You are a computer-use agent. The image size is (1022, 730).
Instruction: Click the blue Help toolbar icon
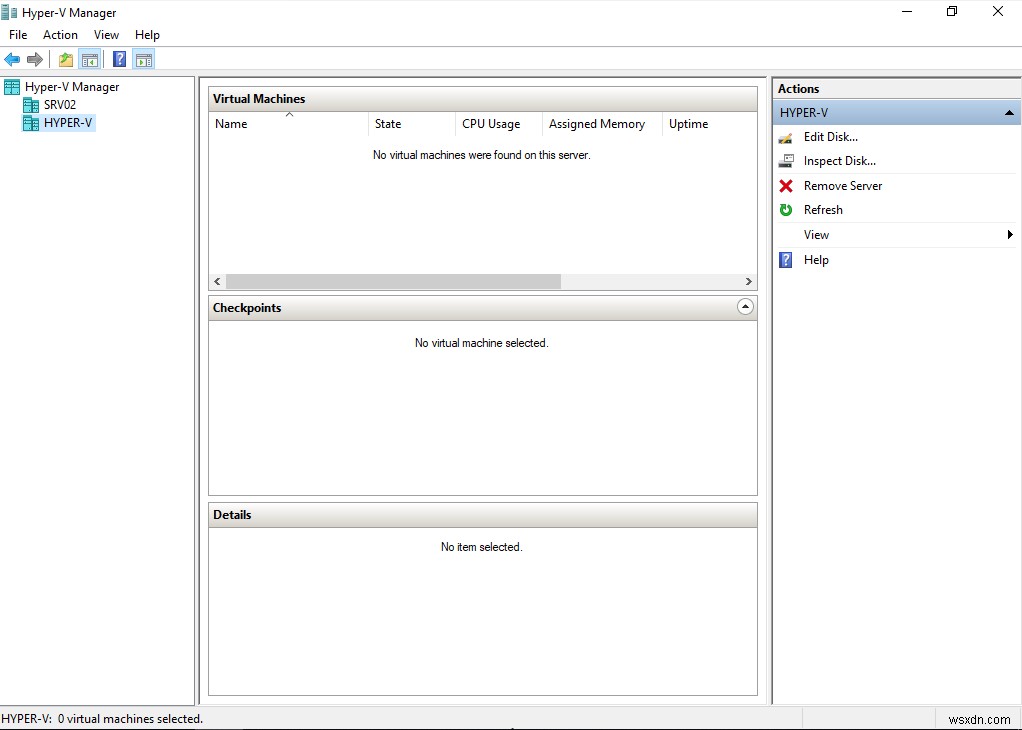119,60
